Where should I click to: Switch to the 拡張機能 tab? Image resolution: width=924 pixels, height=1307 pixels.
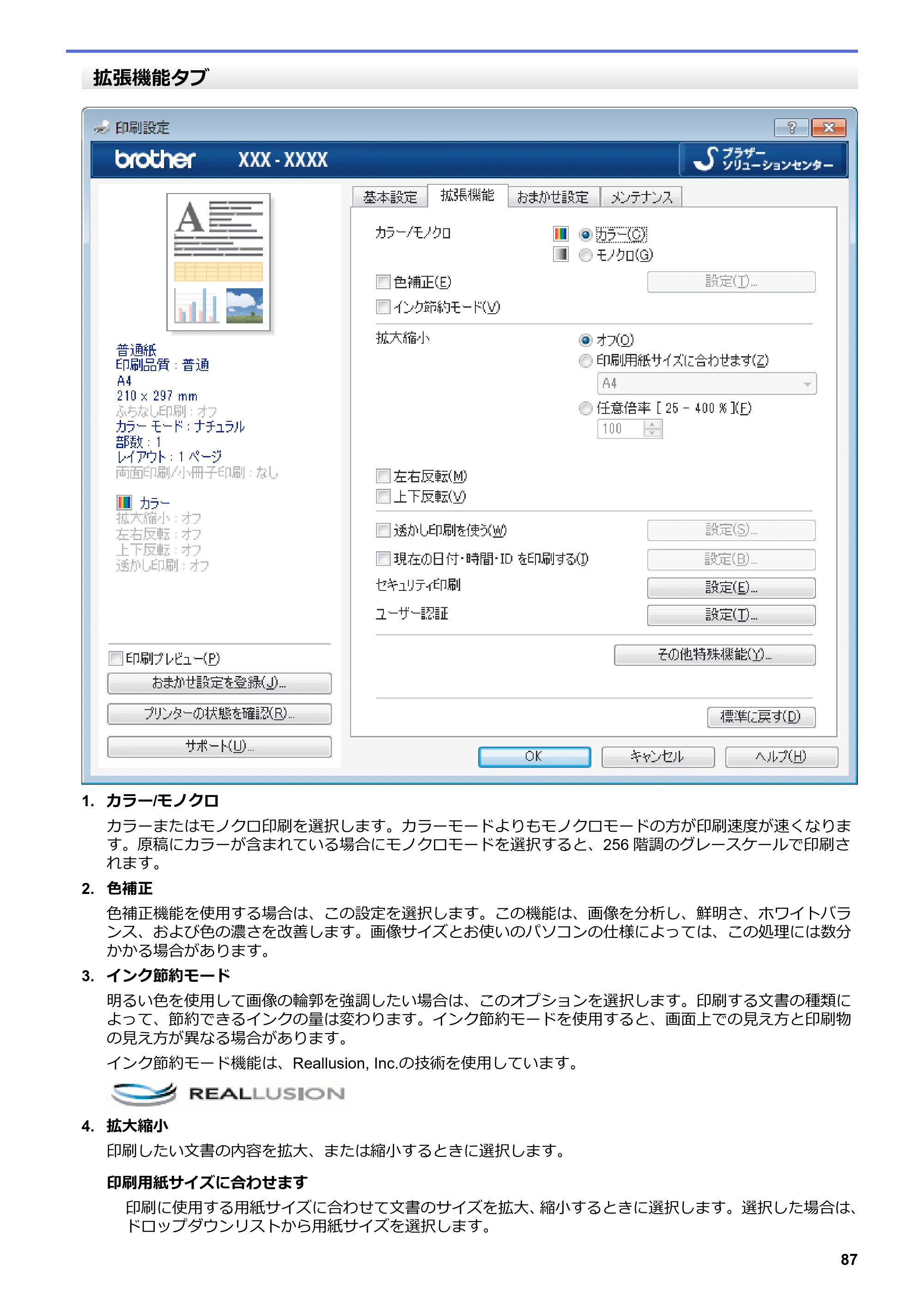coord(468,195)
